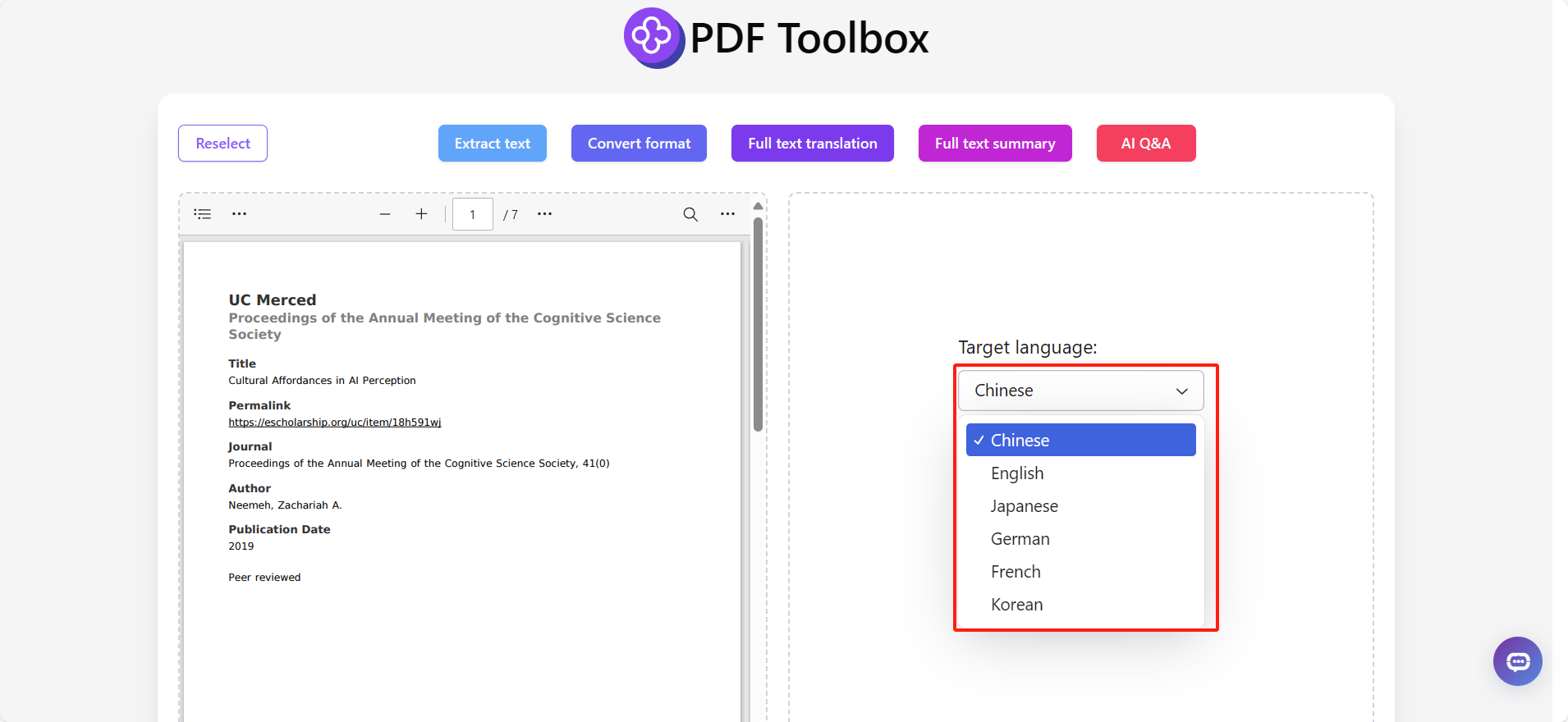Click the page number input field
The width and height of the screenshot is (1568, 722).
(473, 214)
